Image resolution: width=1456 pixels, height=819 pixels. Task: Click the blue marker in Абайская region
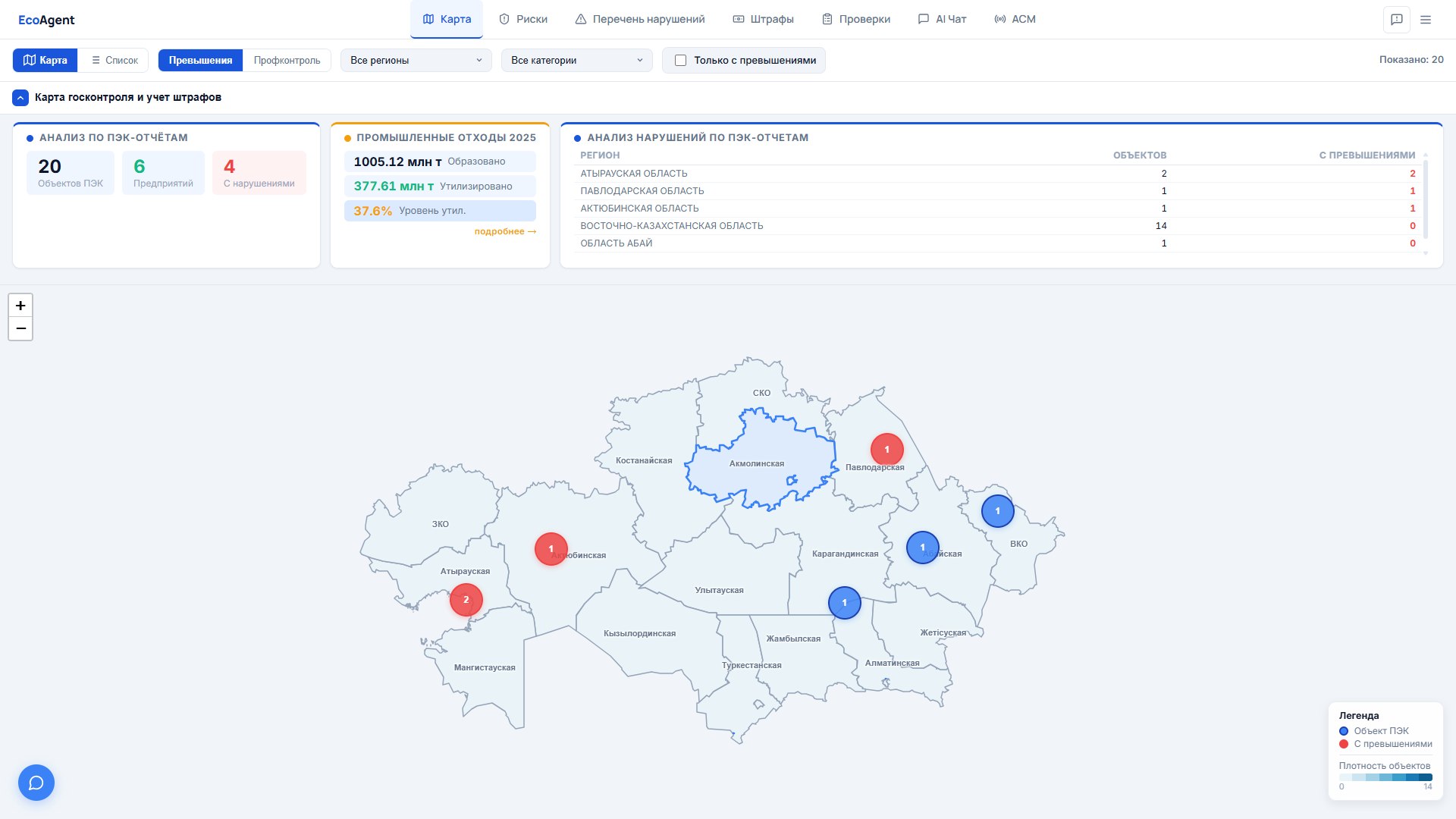[x=922, y=548]
